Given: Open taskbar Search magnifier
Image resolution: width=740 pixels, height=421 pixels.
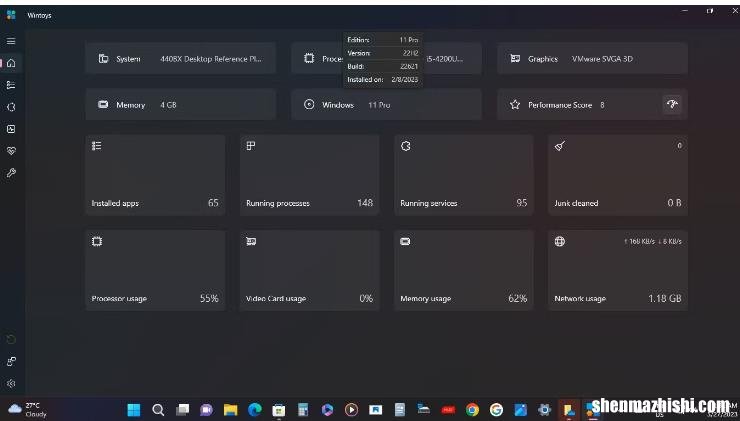Looking at the screenshot, I should [x=158, y=410].
